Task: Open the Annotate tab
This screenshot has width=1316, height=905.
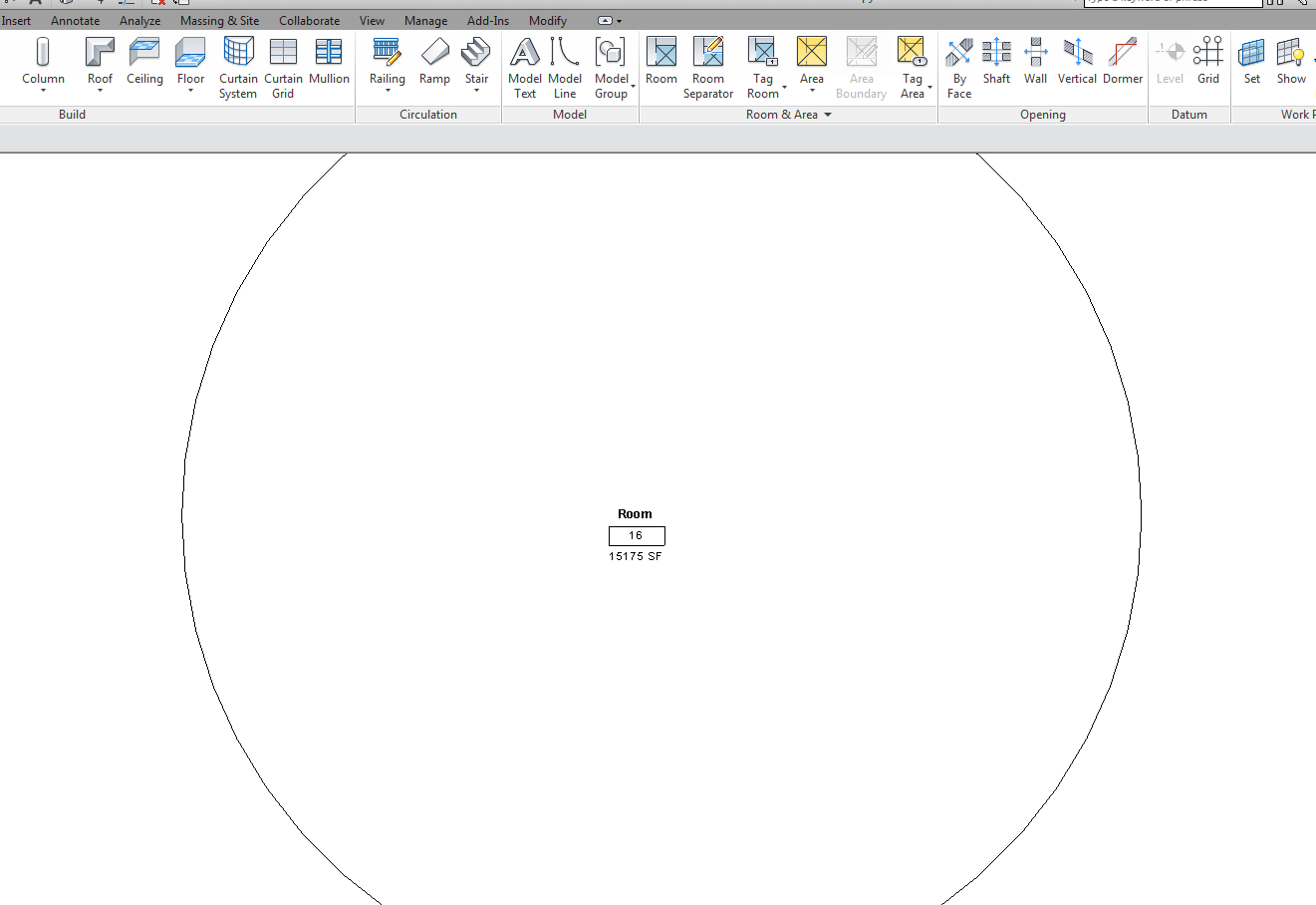Action: coord(76,21)
